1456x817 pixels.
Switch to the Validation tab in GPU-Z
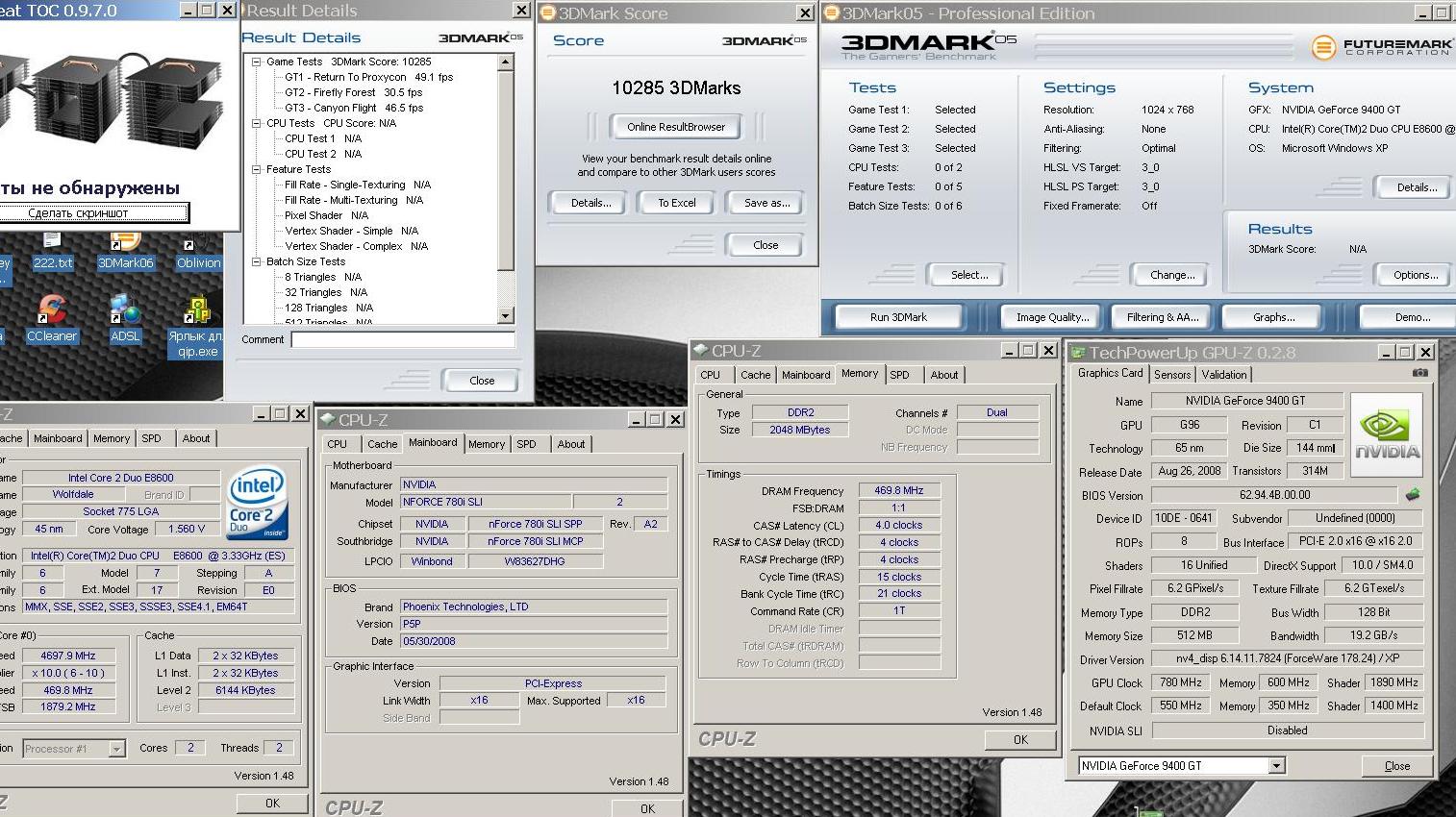[x=1224, y=375]
